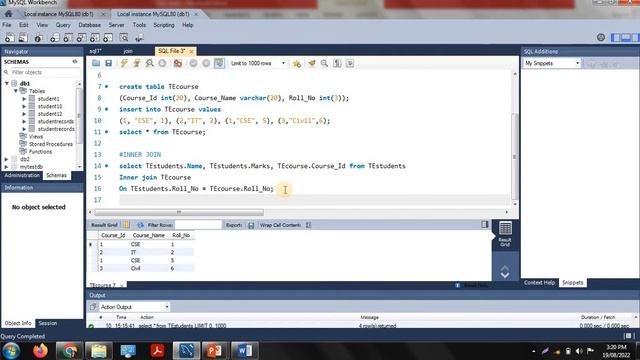
Task: Switch to the Session tab
Action: tap(48, 323)
